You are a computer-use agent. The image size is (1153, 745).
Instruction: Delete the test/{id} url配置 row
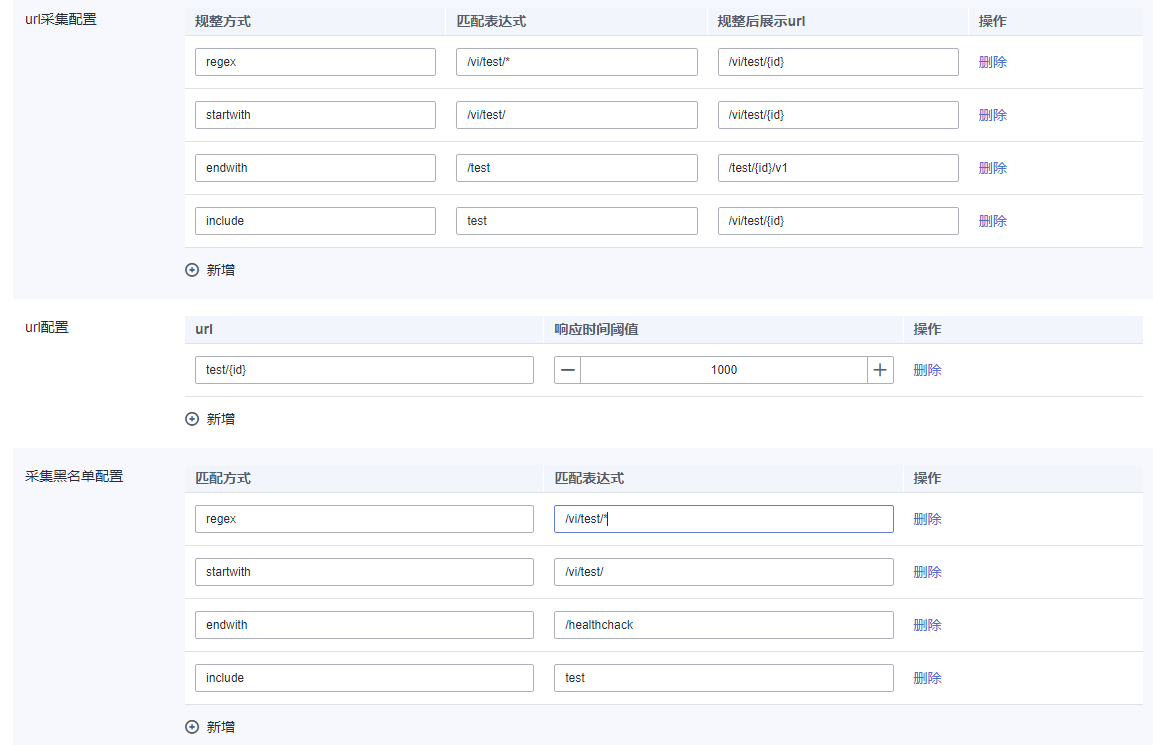pos(927,370)
